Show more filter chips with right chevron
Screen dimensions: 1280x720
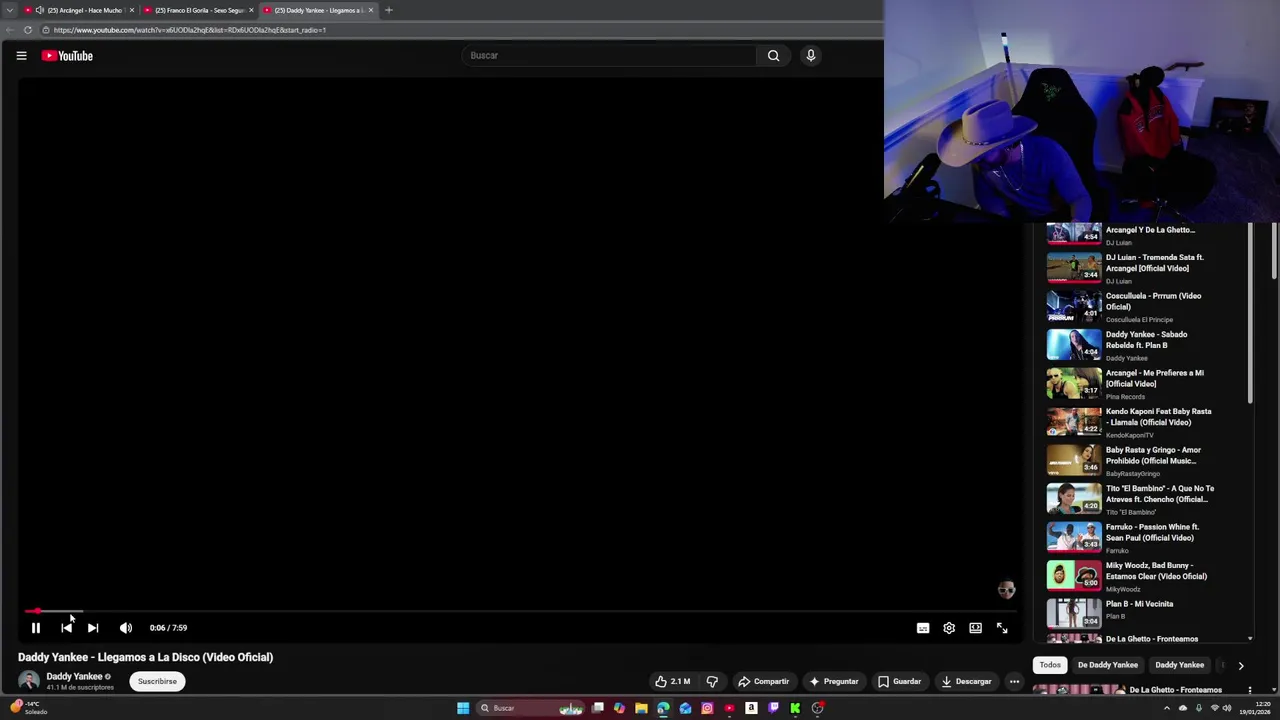click(1241, 665)
